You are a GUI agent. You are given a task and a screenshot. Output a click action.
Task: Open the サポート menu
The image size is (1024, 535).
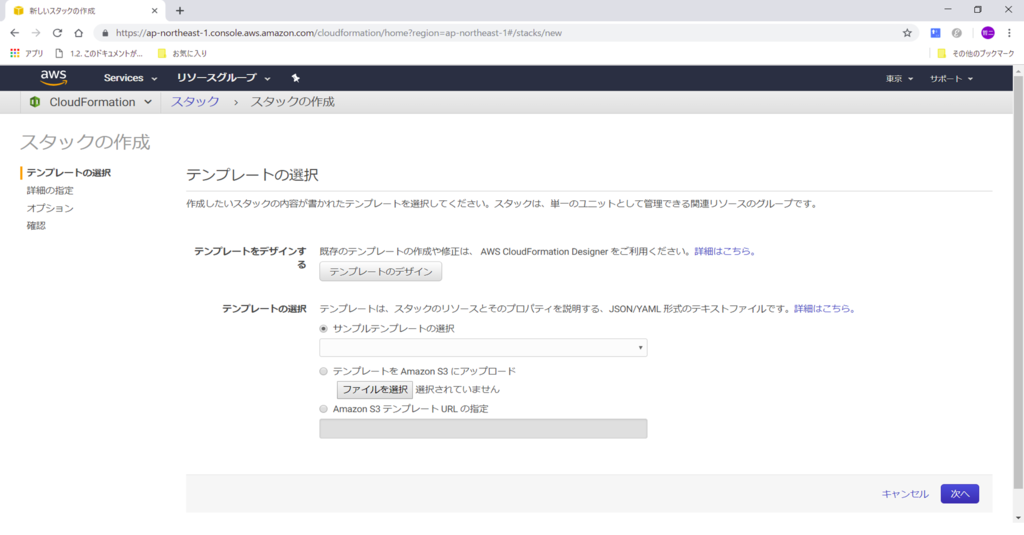pyautogui.click(x=952, y=78)
